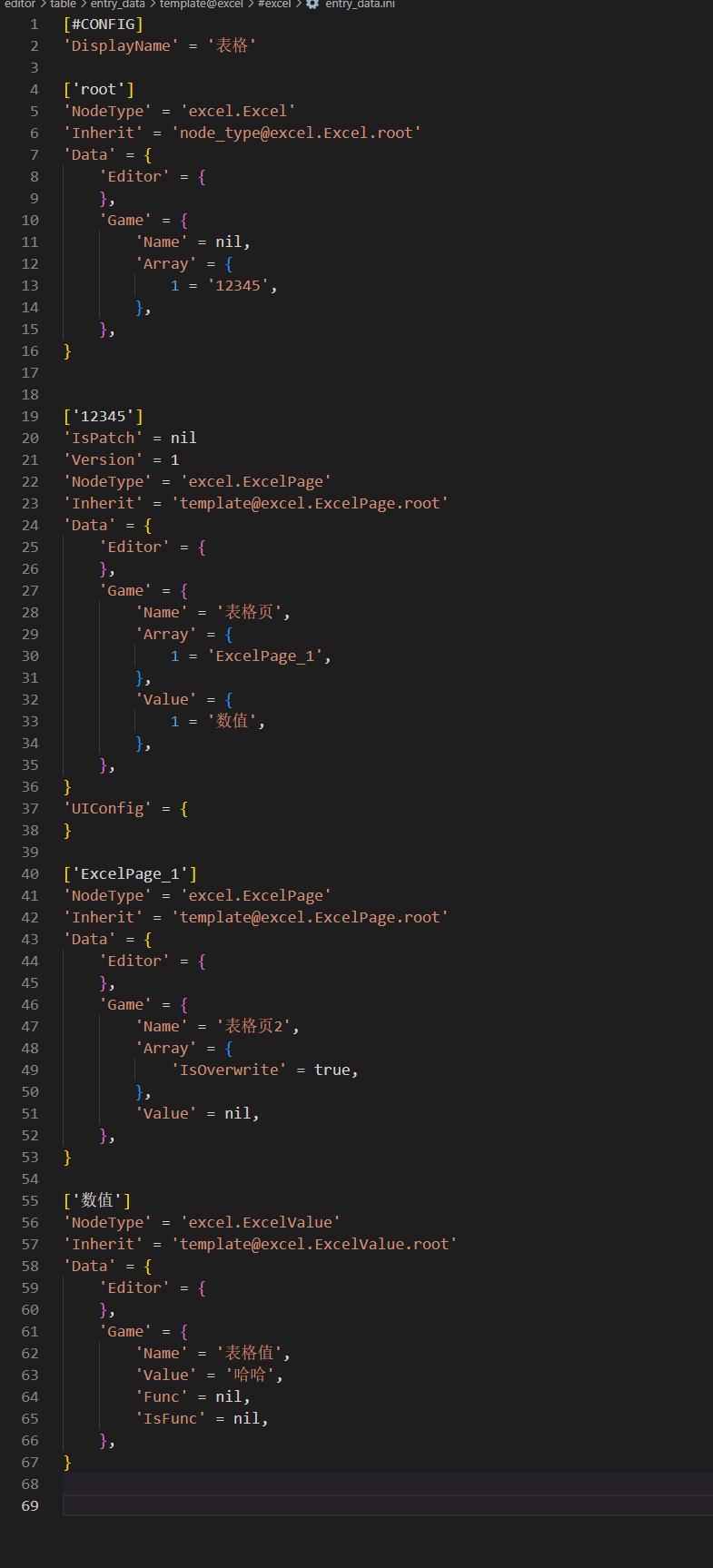This screenshot has height=1568, width=713.
Task: Click the nil value on line 11
Action: 229,242
